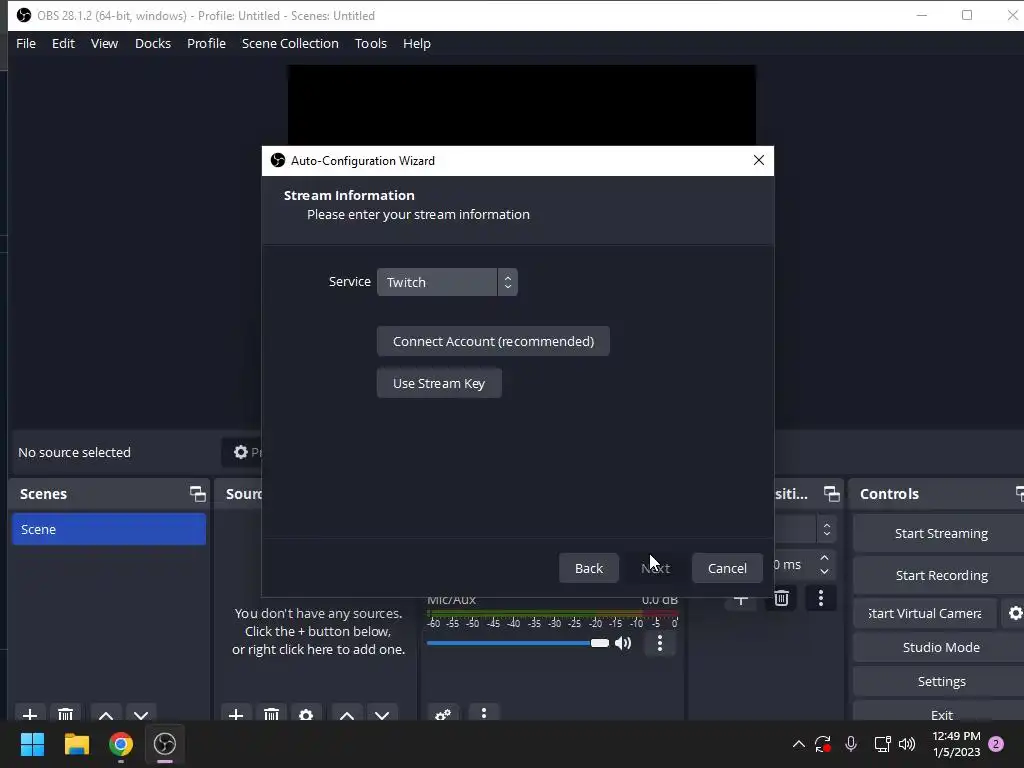Open the Tools menu
1024x768 pixels.
pos(371,43)
